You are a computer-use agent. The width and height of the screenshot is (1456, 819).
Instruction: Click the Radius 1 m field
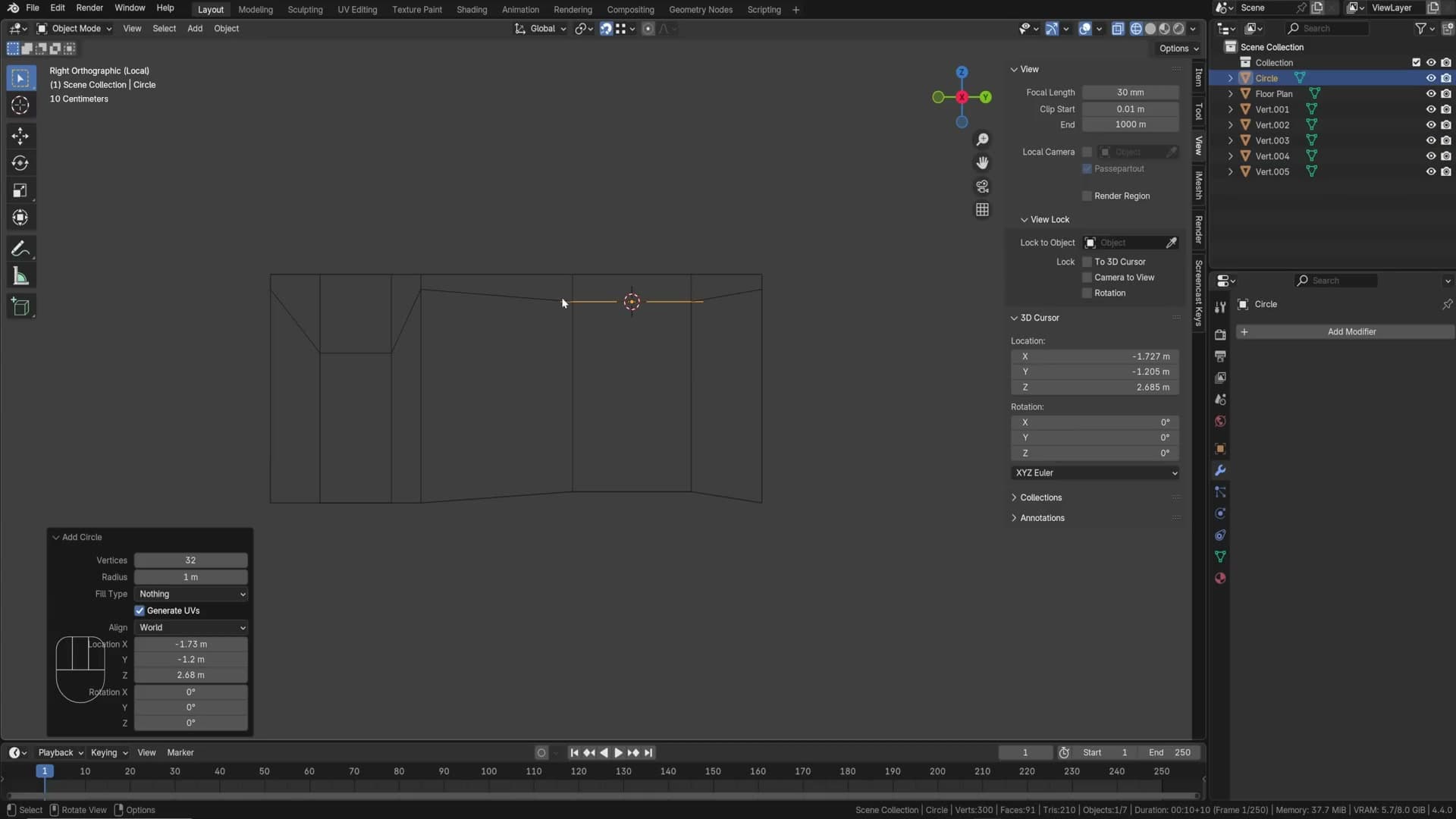pos(191,578)
